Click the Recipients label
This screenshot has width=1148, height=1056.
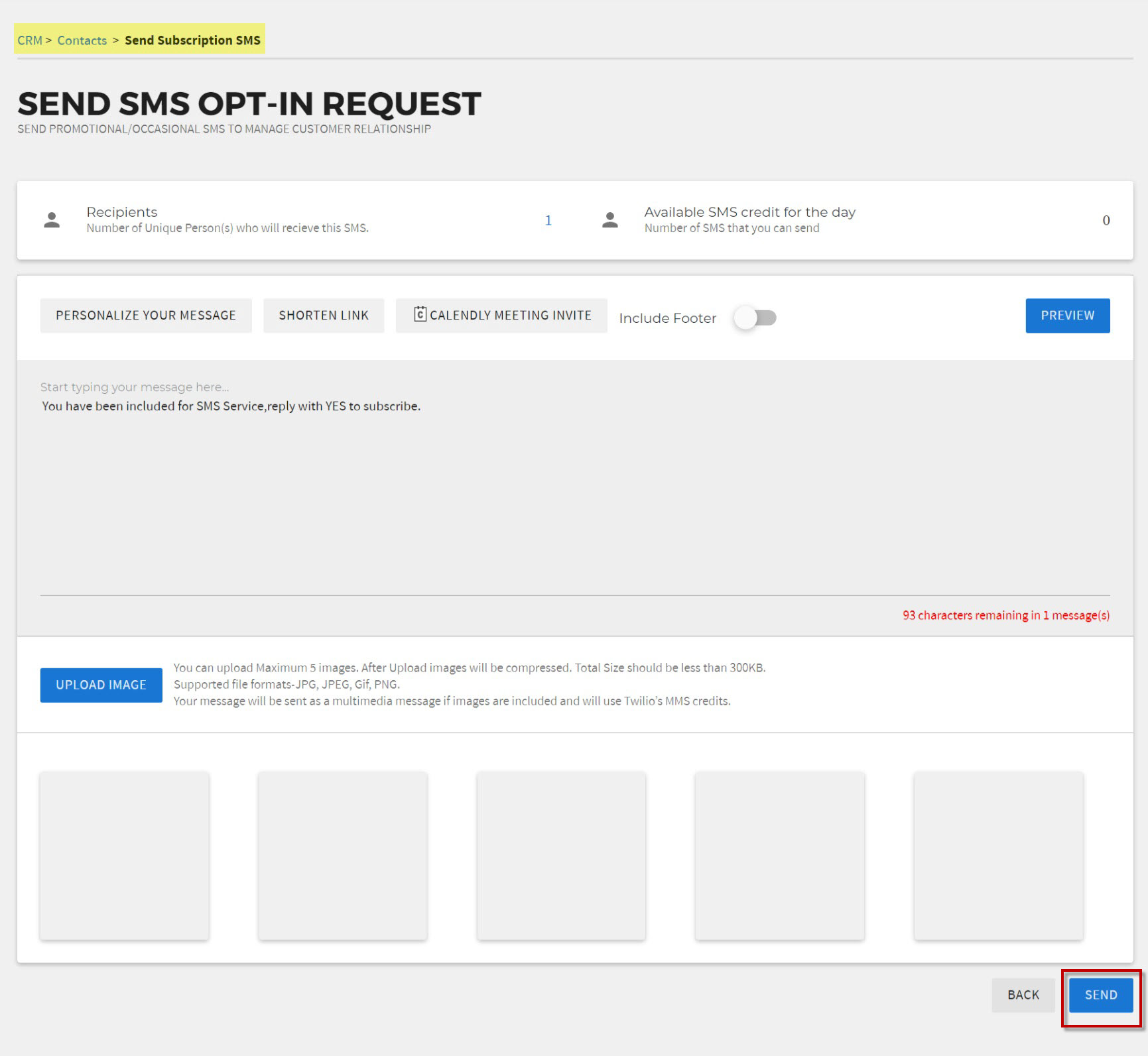pos(122,212)
